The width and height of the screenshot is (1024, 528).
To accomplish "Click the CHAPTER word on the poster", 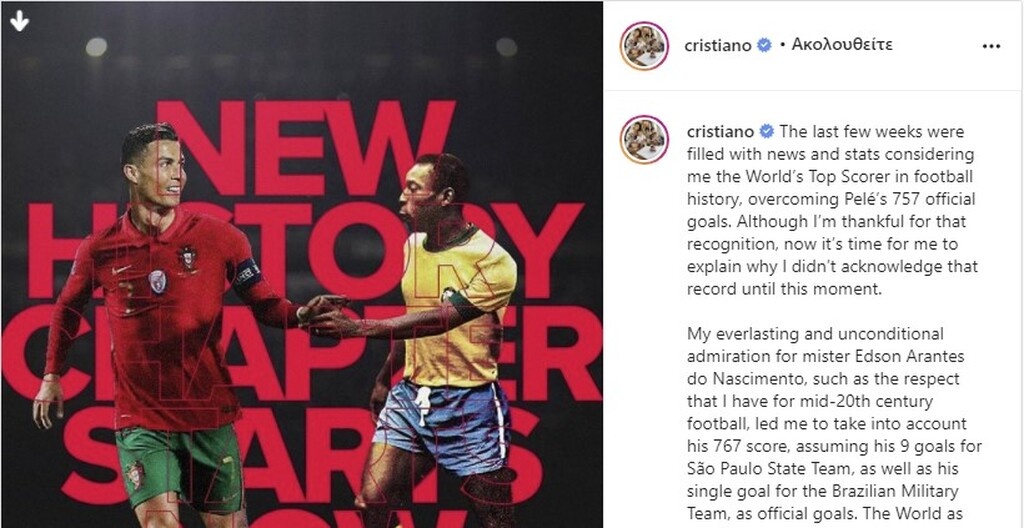I will [x=301, y=353].
